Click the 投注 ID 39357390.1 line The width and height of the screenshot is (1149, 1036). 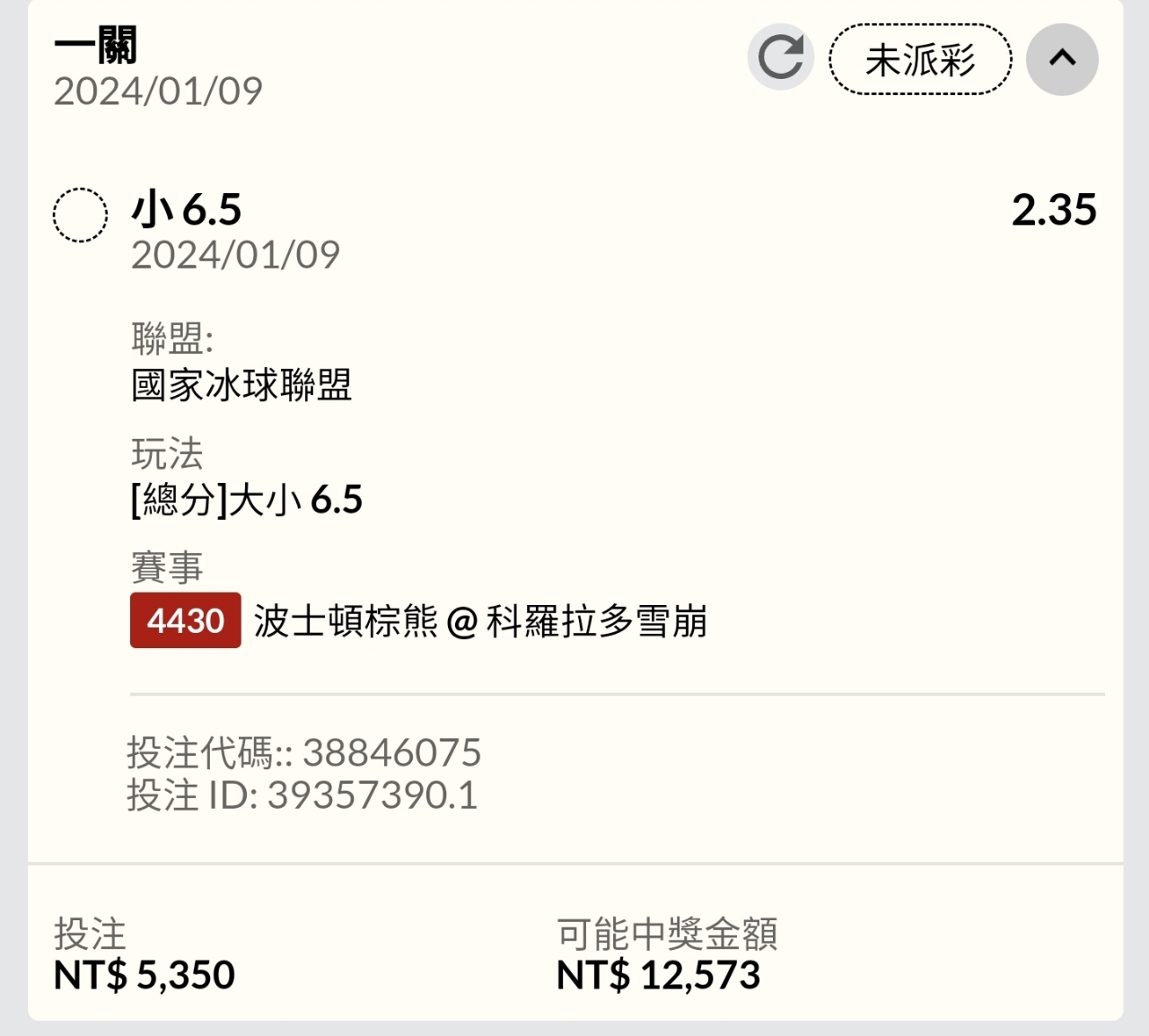coord(303,795)
